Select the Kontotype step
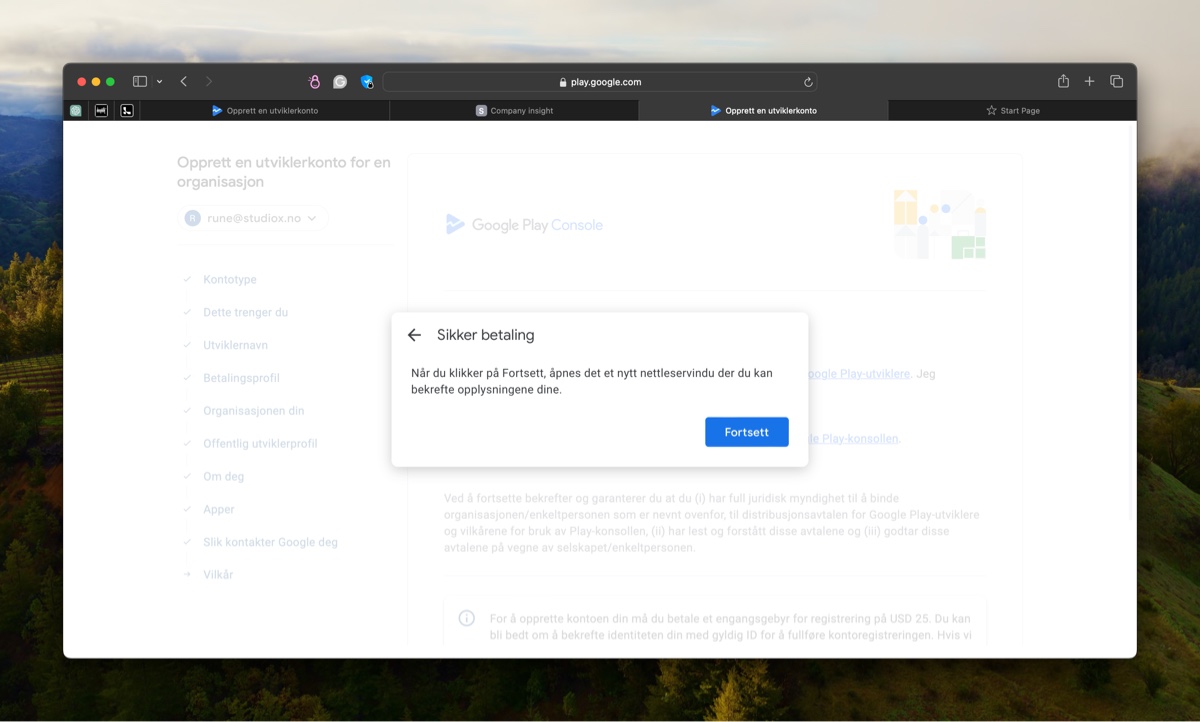This screenshot has height=722, width=1200. click(229, 280)
